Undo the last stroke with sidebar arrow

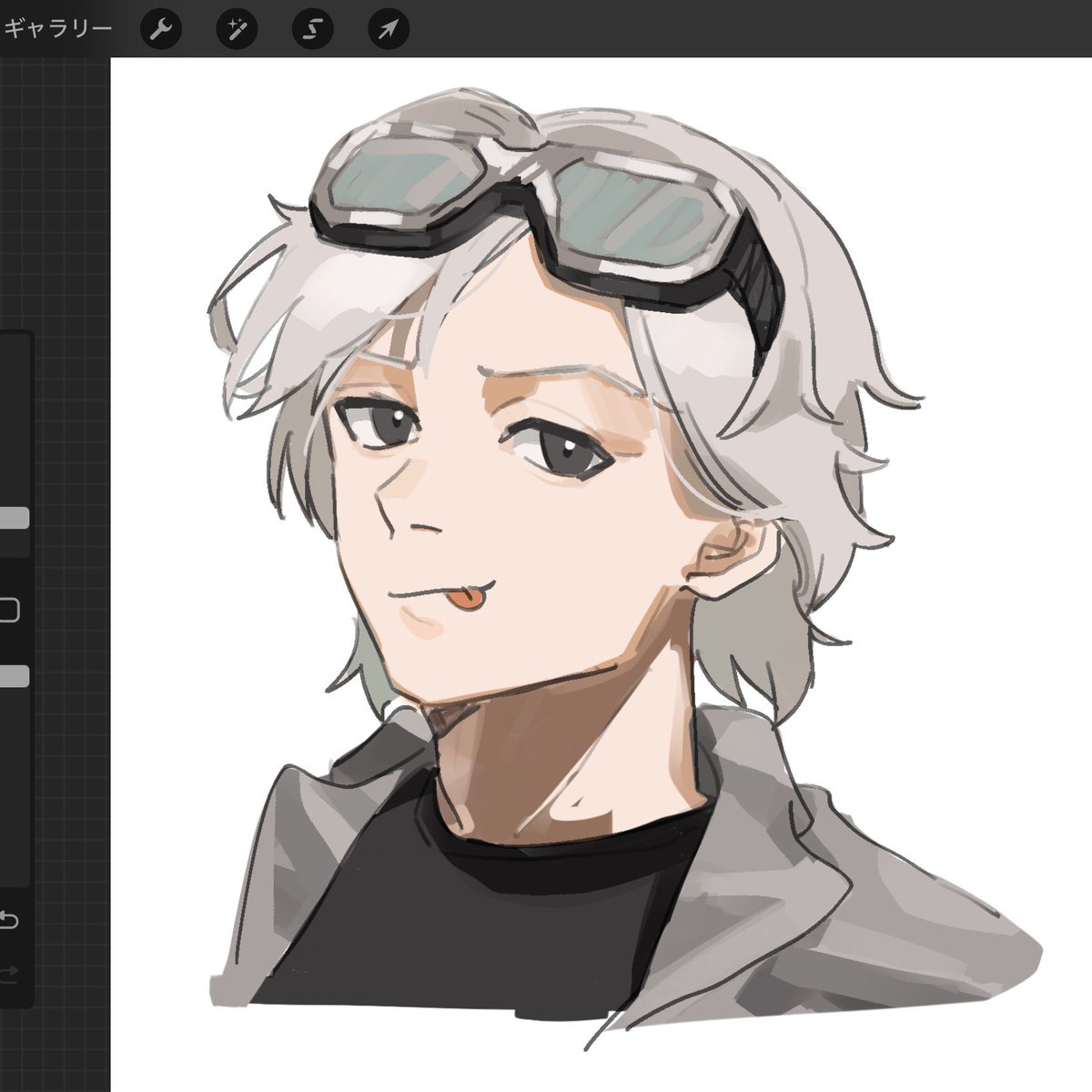9,920
